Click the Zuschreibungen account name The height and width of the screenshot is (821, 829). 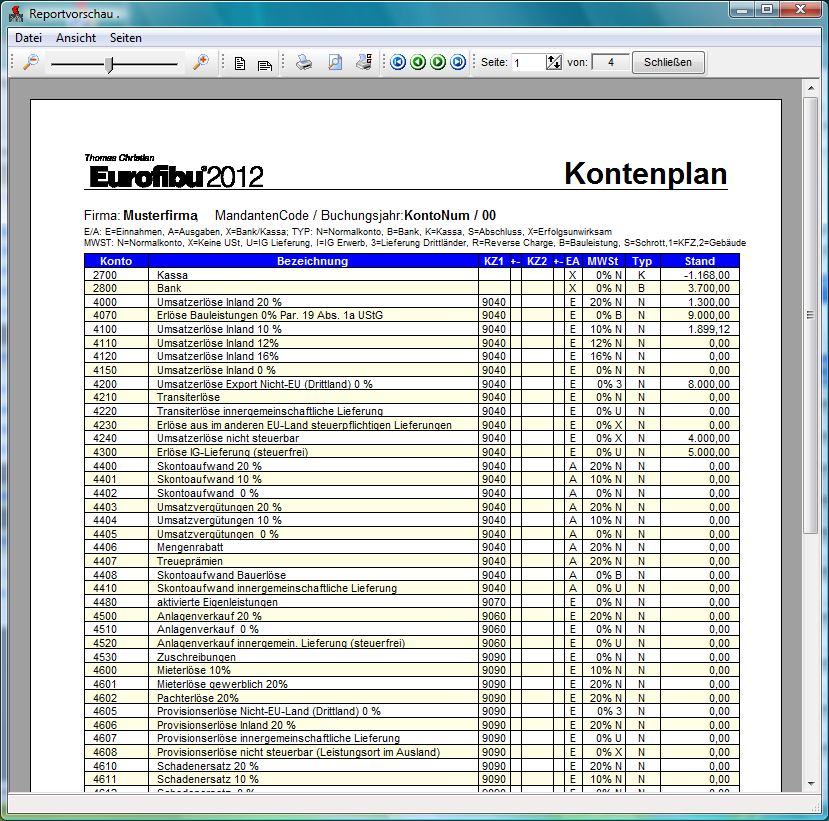pos(196,657)
